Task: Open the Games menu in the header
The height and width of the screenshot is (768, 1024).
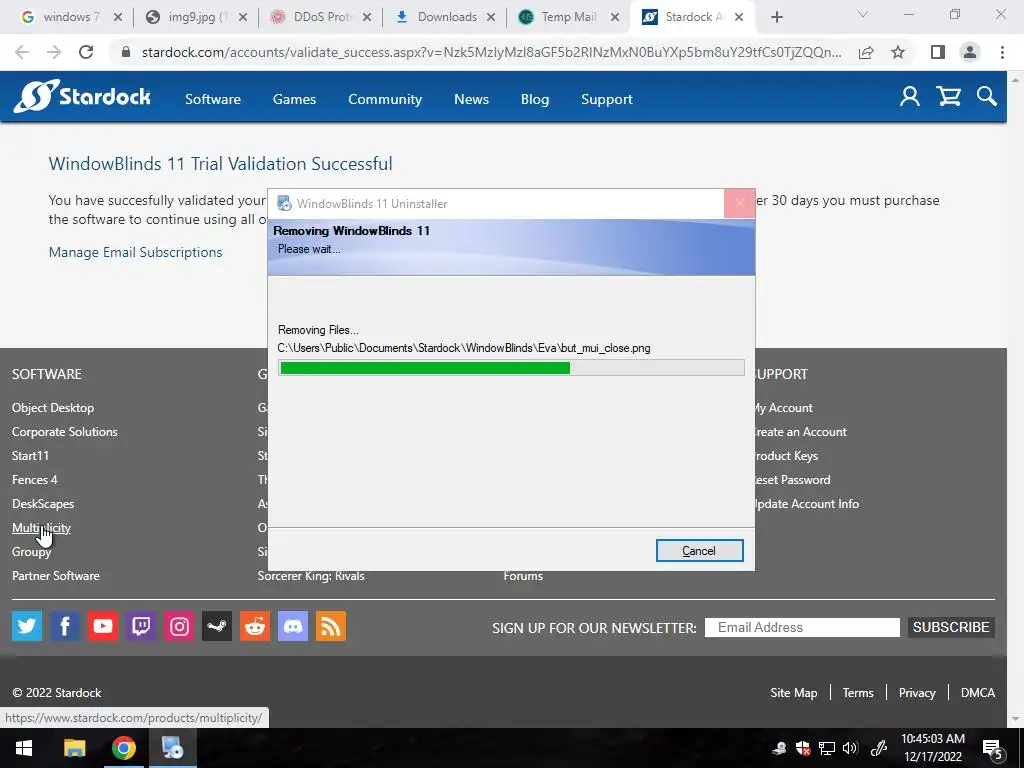Action: tap(295, 99)
